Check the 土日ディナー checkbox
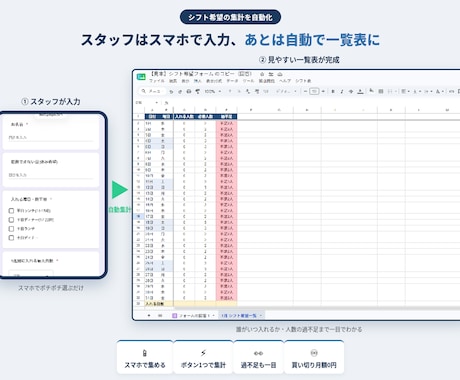 pos(11,238)
